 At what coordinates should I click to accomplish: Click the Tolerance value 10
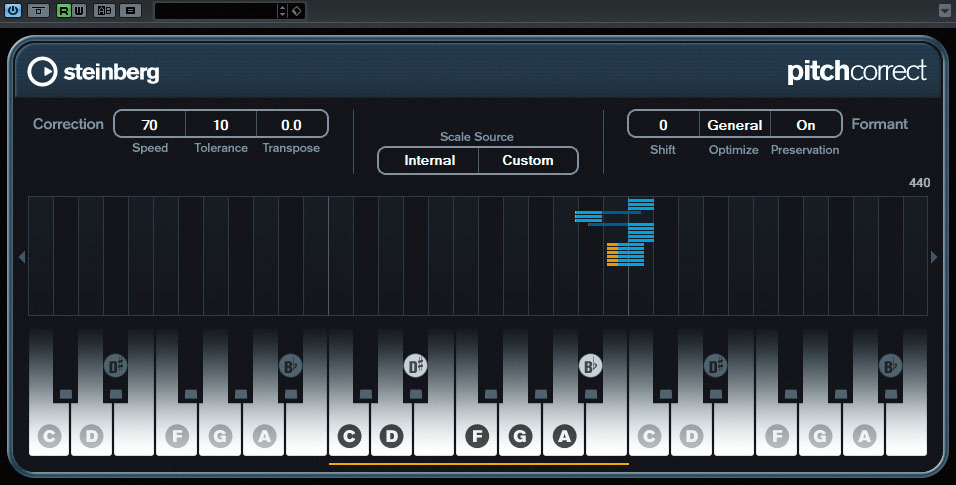pyautogui.click(x=221, y=125)
